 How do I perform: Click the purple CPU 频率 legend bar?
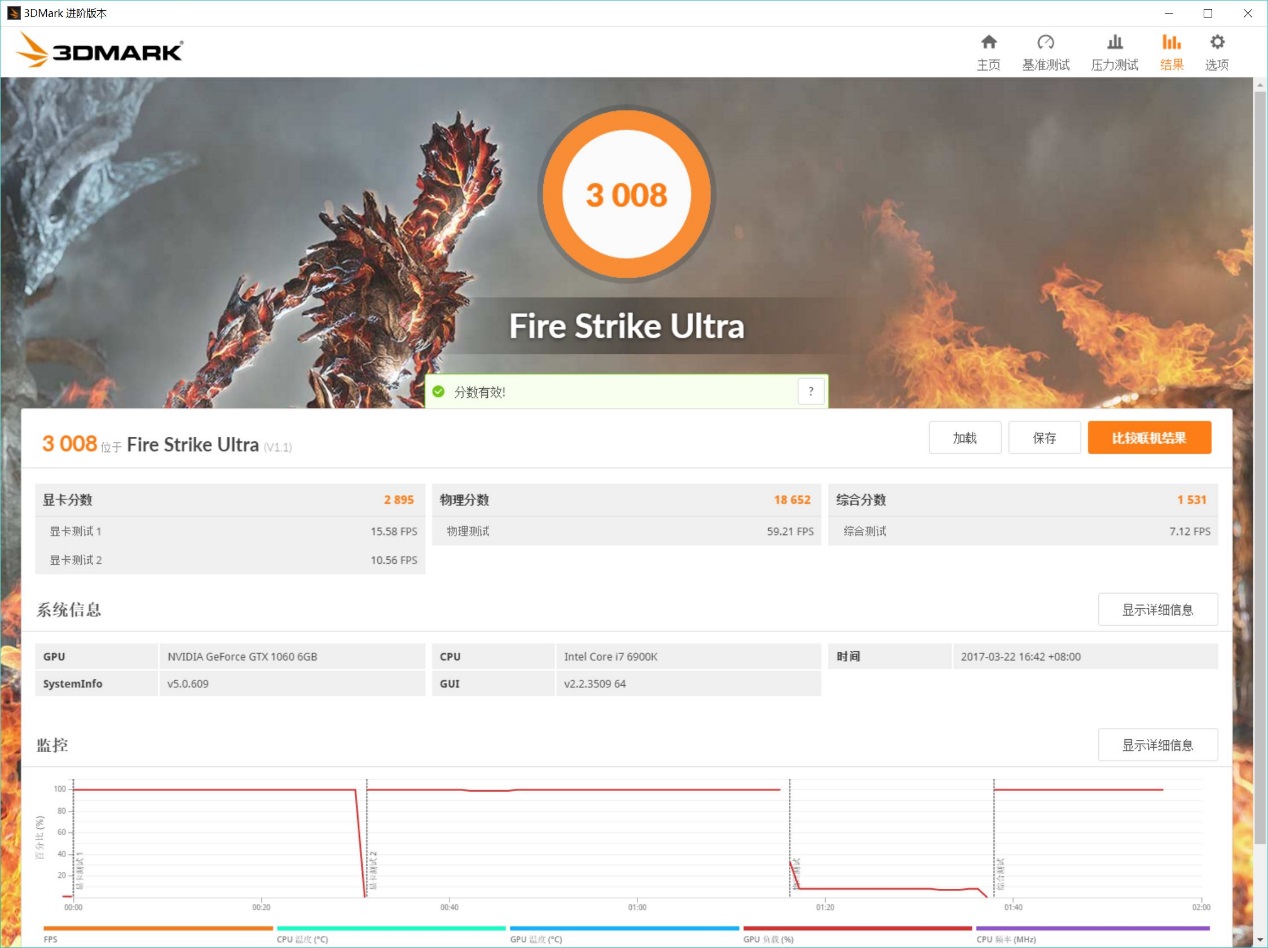click(1092, 929)
